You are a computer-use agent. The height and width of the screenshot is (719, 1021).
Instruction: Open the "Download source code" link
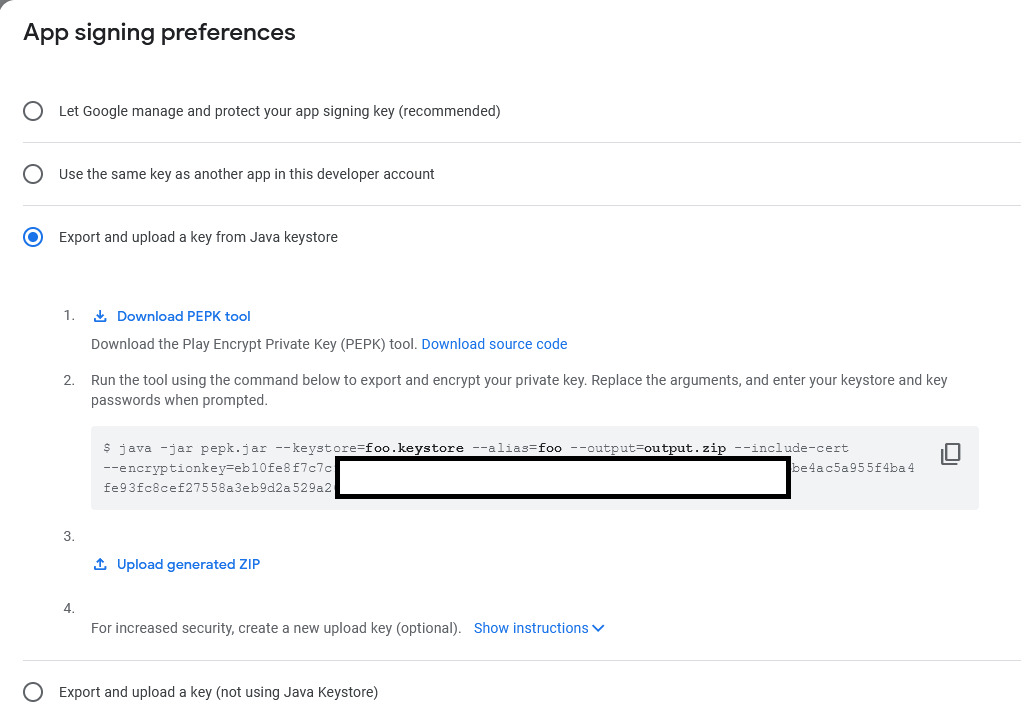(494, 344)
